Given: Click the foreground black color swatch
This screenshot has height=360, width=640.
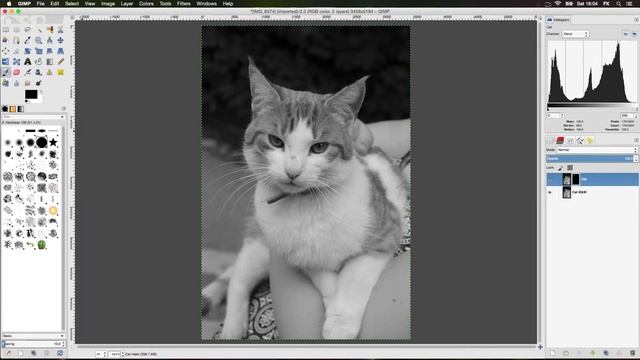Looking at the screenshot, I should click(x=31, y=94).
